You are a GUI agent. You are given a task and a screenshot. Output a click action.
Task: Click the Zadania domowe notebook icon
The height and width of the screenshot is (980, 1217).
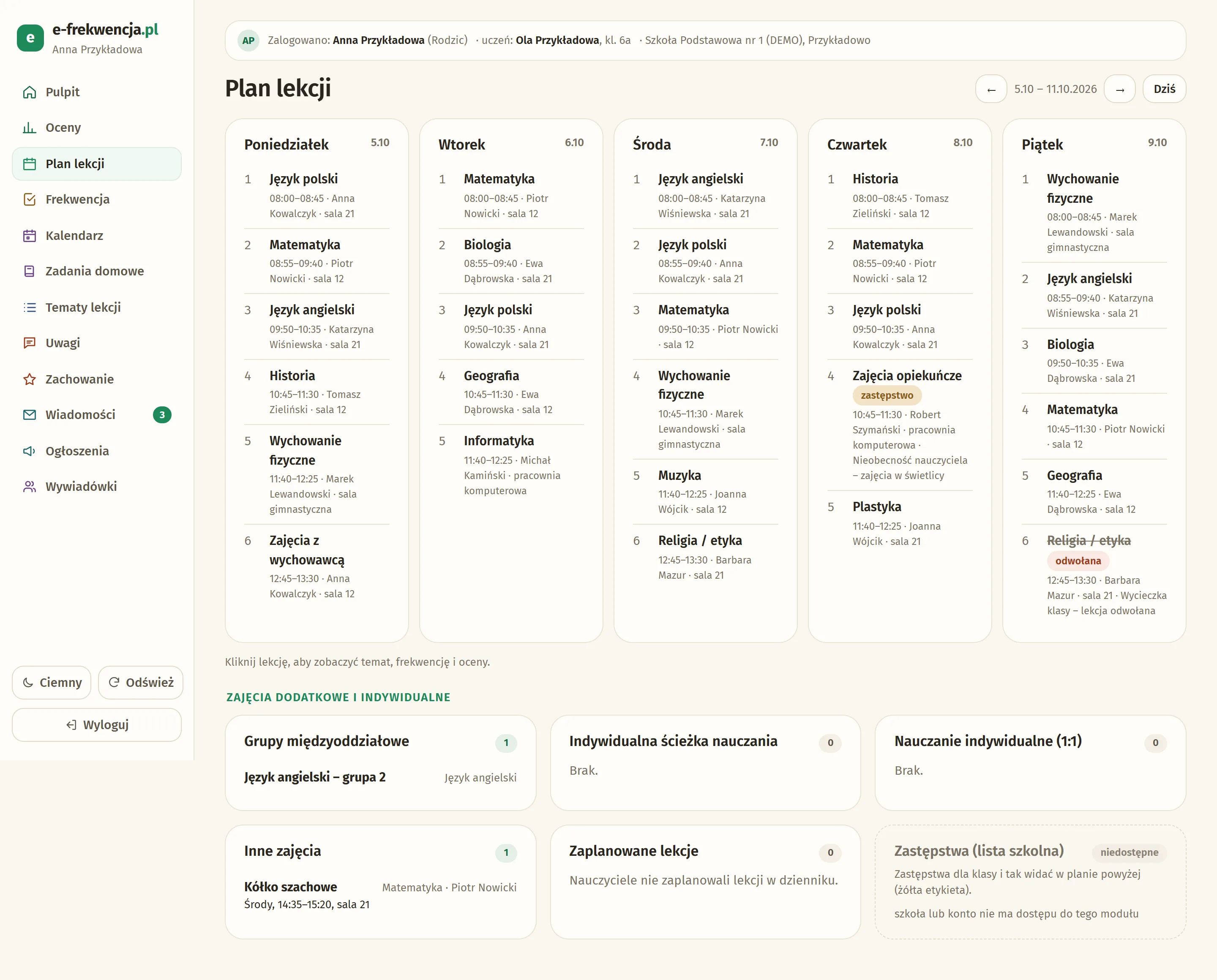click(29, 271)
